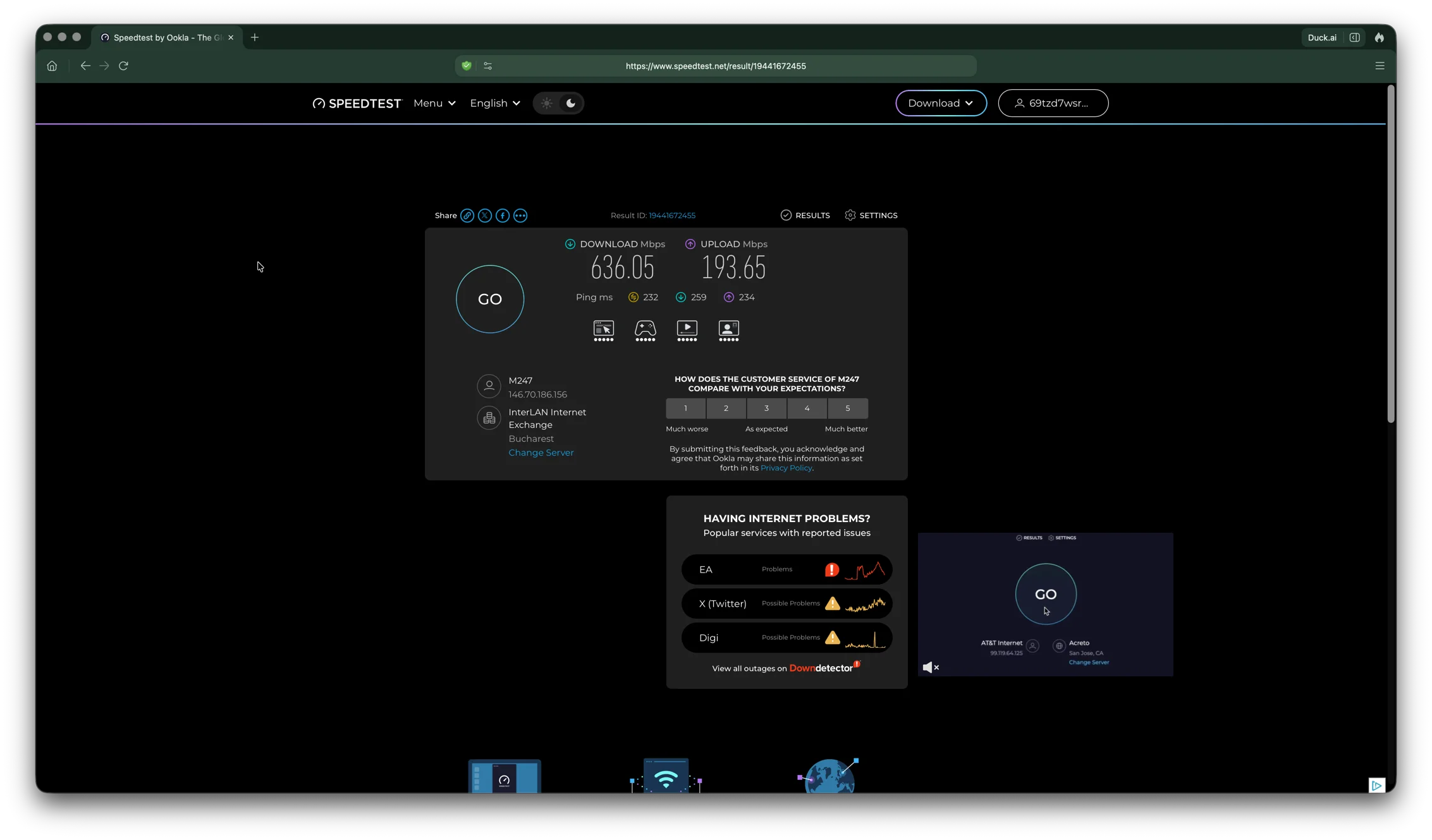
Task: Close the Speedtest browser tab
Action: point(231,37)
